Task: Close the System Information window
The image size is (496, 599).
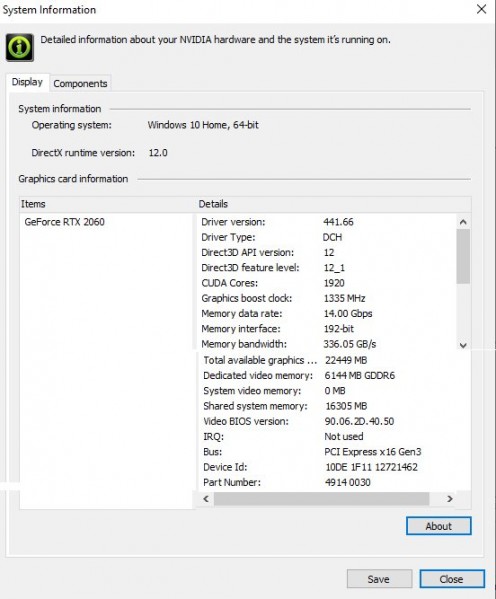Action: 481,9
